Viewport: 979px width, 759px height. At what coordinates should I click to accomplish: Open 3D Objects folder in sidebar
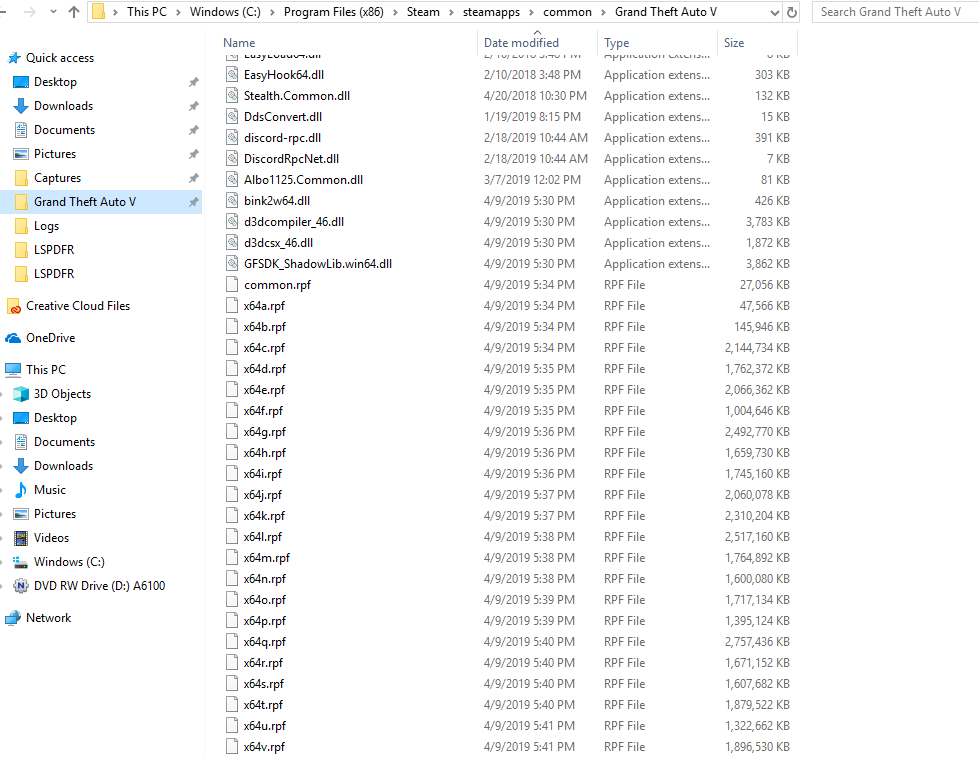click(62, 394)
